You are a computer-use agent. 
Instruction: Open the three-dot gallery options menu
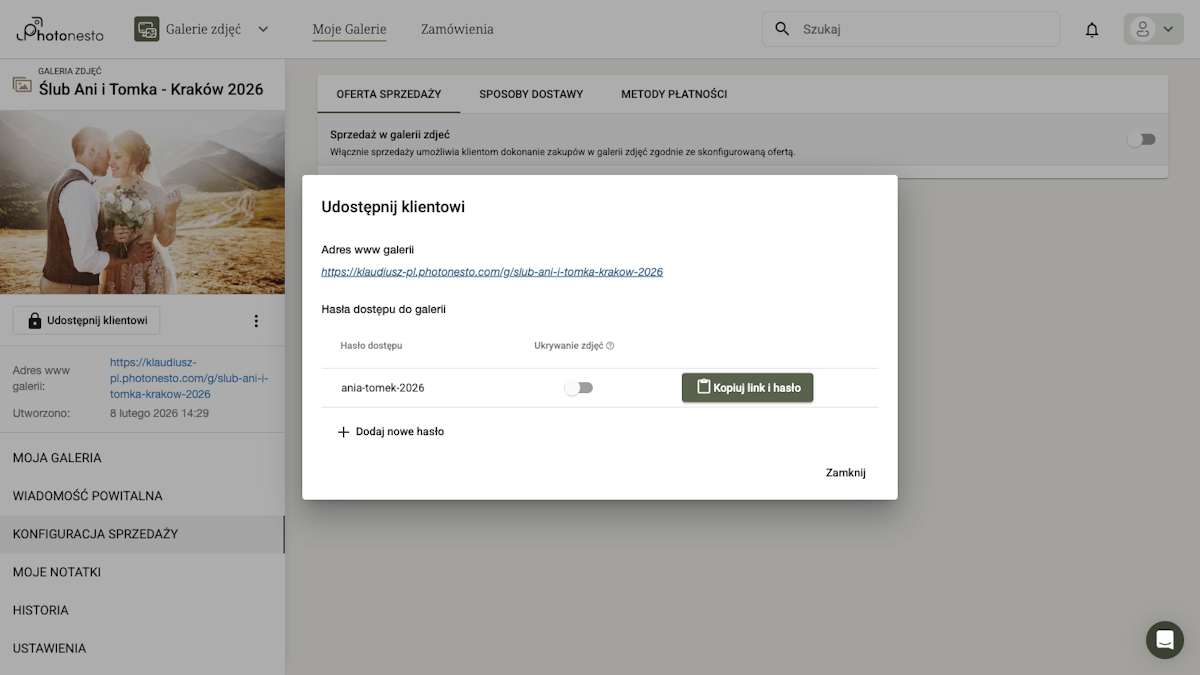[x=256, y=321]
